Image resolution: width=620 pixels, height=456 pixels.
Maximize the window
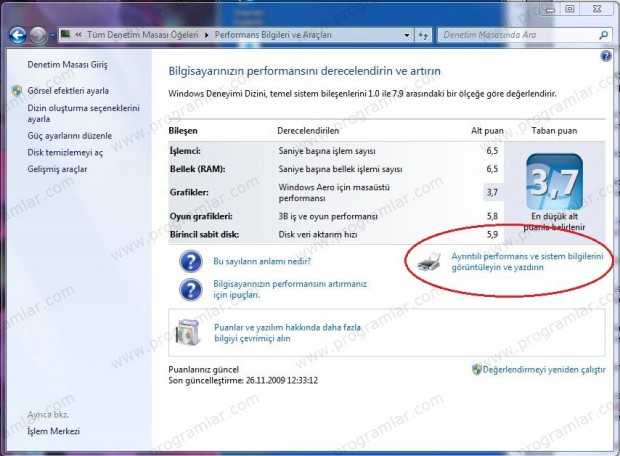pyautogui.click(x=569, y=9)
